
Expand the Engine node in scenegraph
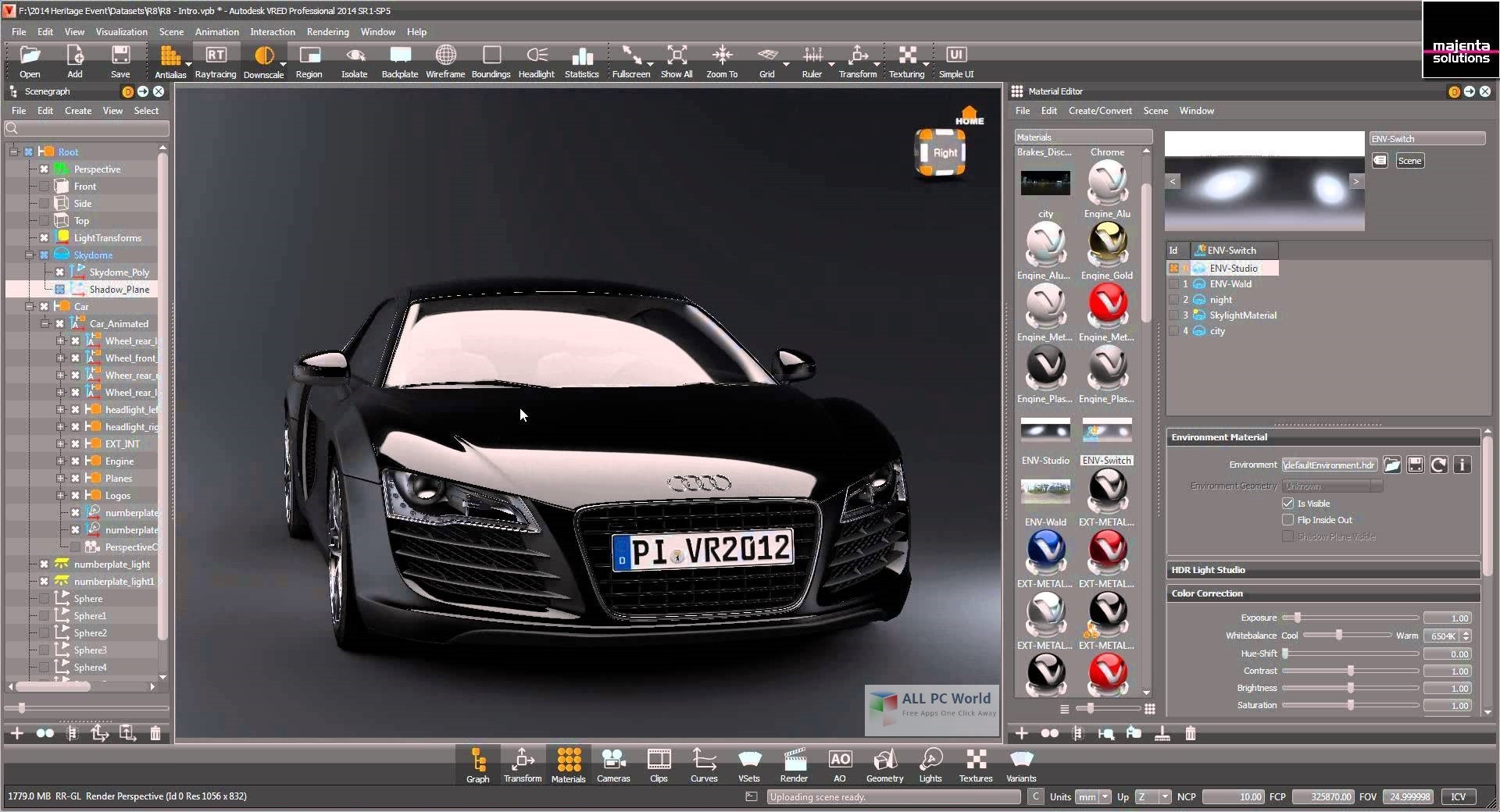60,461
